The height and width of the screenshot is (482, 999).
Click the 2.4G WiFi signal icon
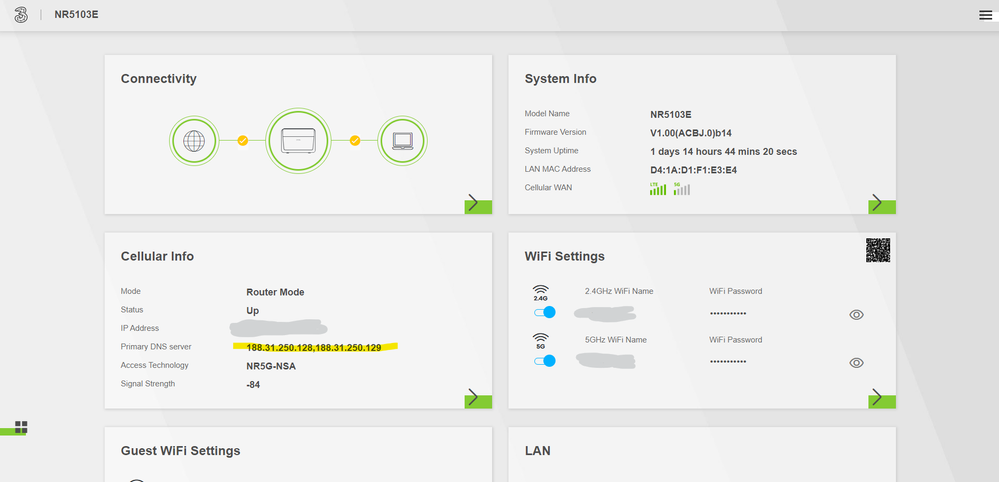click(541, 293)
